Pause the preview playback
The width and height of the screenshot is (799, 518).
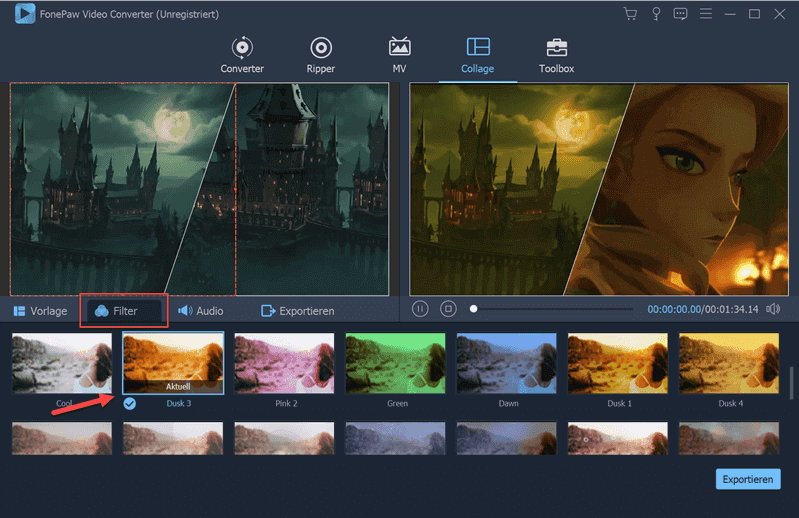click(x=420, y=309)
